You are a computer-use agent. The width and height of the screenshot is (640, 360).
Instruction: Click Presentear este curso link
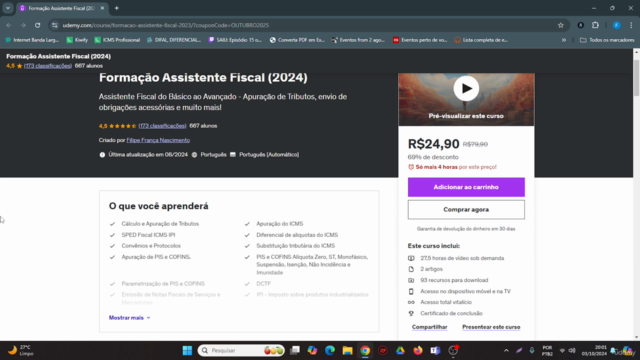pos(491,327)
